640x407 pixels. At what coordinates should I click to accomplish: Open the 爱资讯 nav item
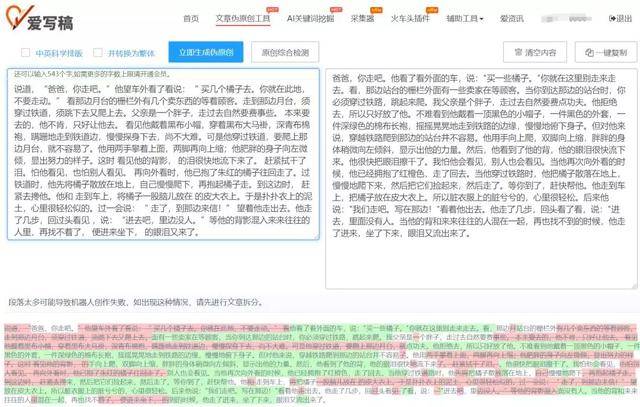click(512, 18)
